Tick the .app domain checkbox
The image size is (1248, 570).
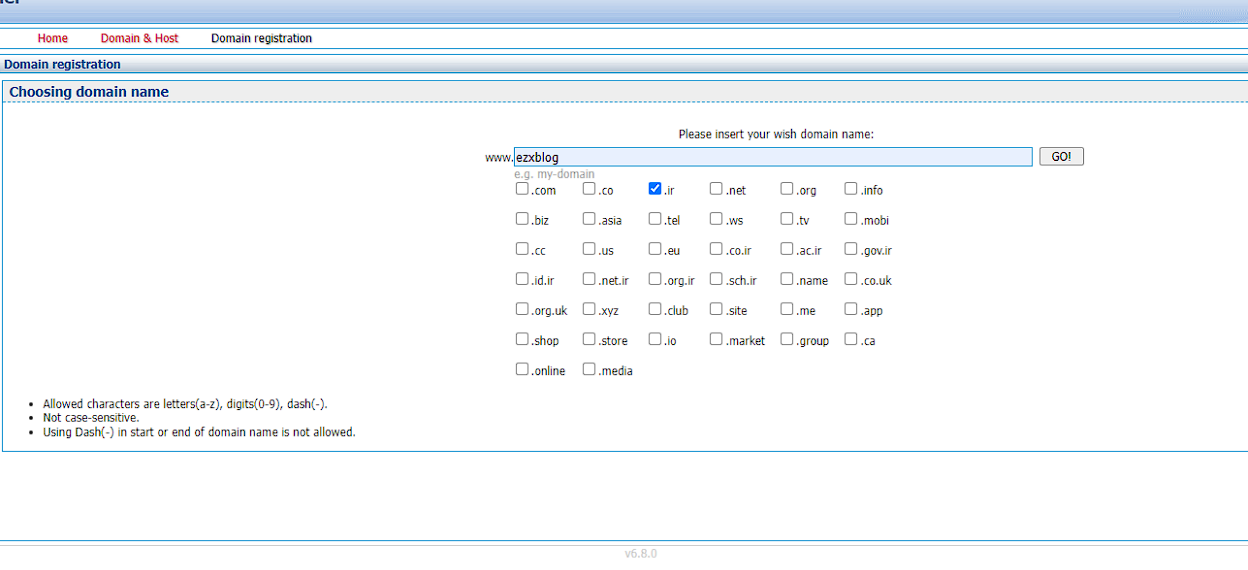[x=851, y=309]
